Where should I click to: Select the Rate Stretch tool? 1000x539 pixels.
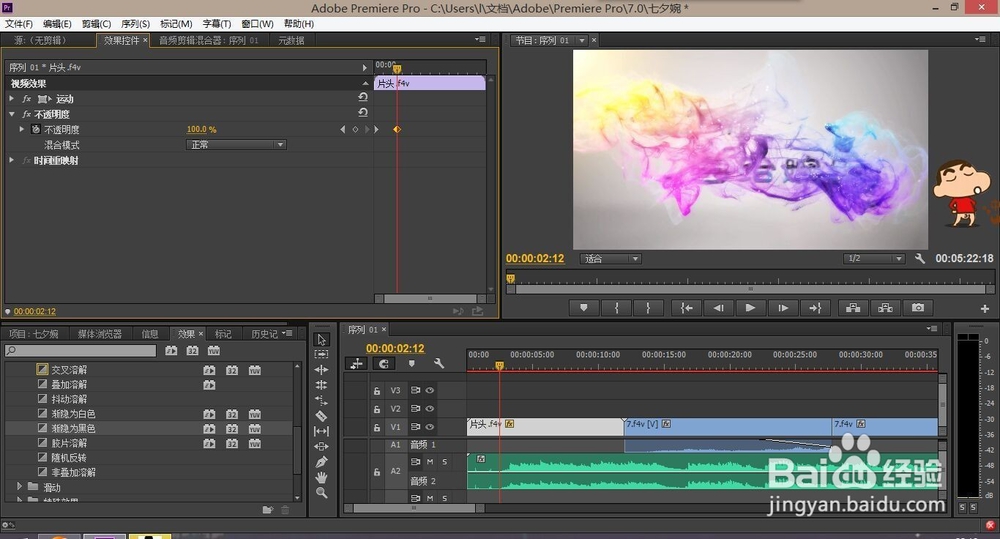tap(321, 401)
